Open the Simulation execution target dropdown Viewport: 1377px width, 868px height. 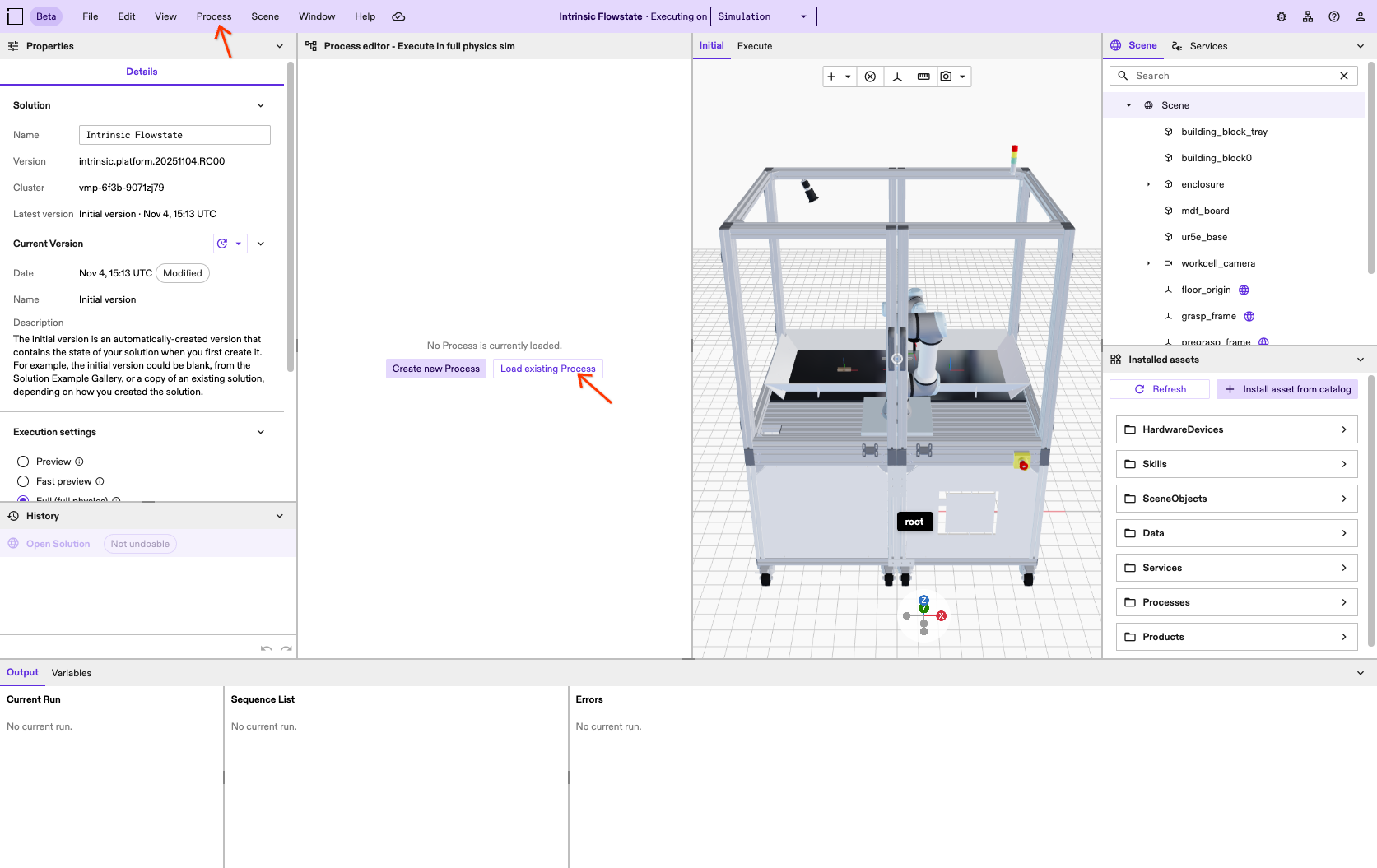[x=762, y=16]
